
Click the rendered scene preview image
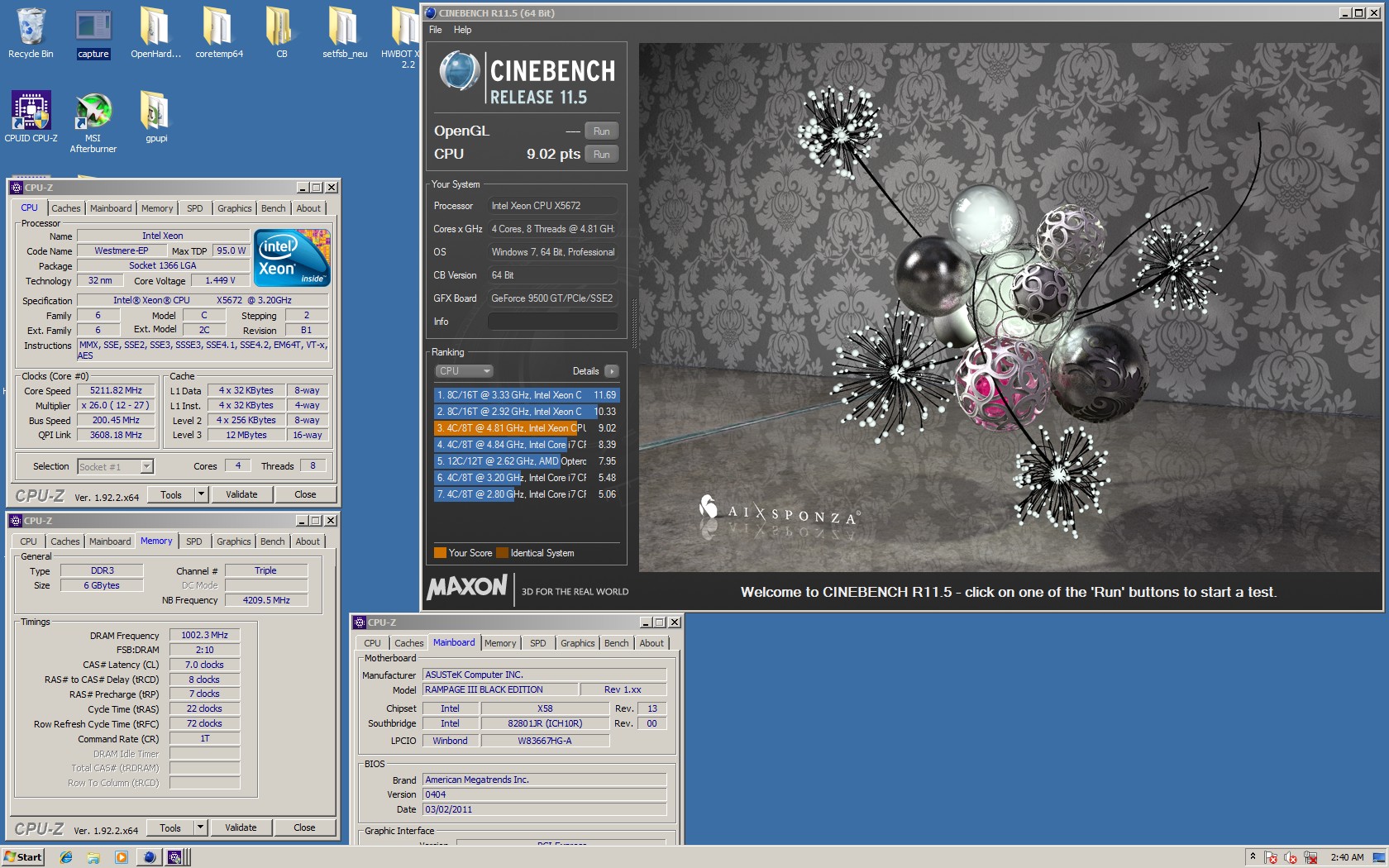click(1010, 308)
